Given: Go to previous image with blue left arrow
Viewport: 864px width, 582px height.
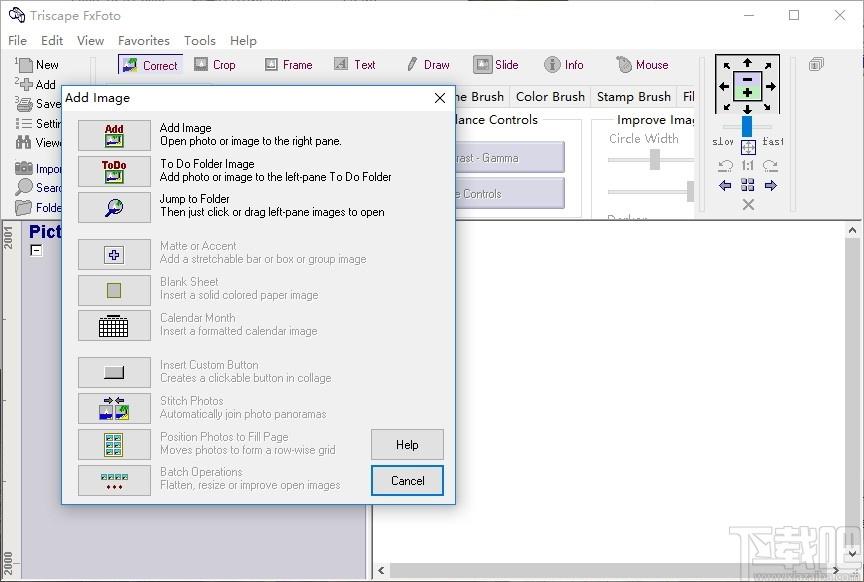Looking at the screenshot, I should [725, 185].
